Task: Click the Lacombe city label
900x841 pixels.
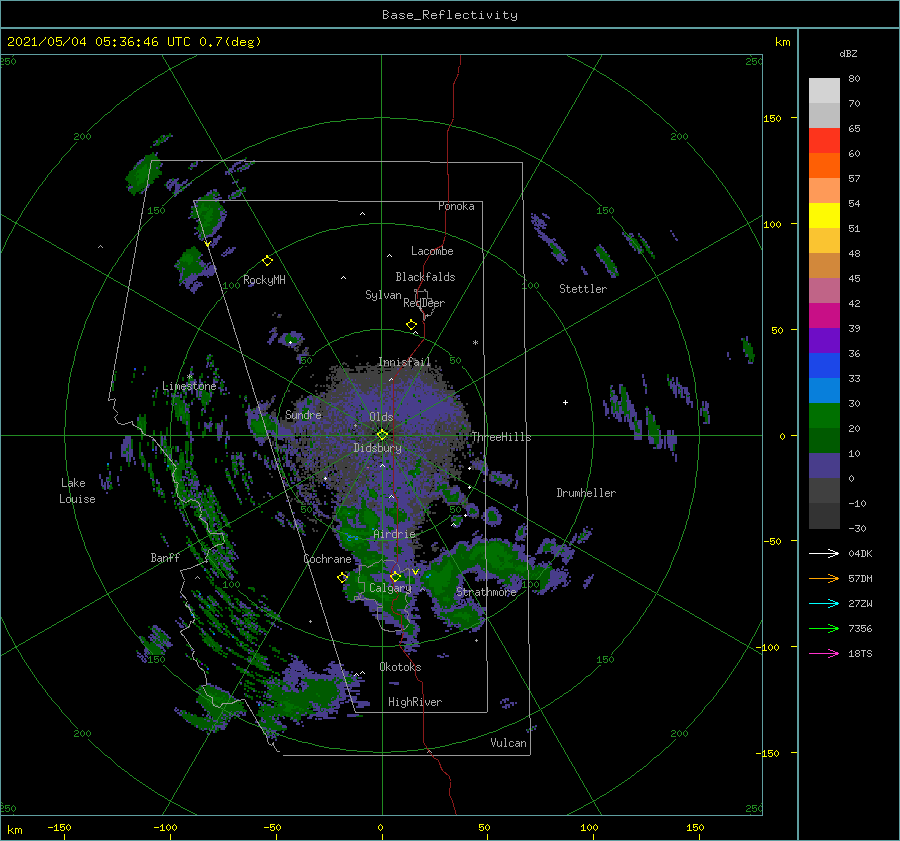Action: [x=432, y=251]
